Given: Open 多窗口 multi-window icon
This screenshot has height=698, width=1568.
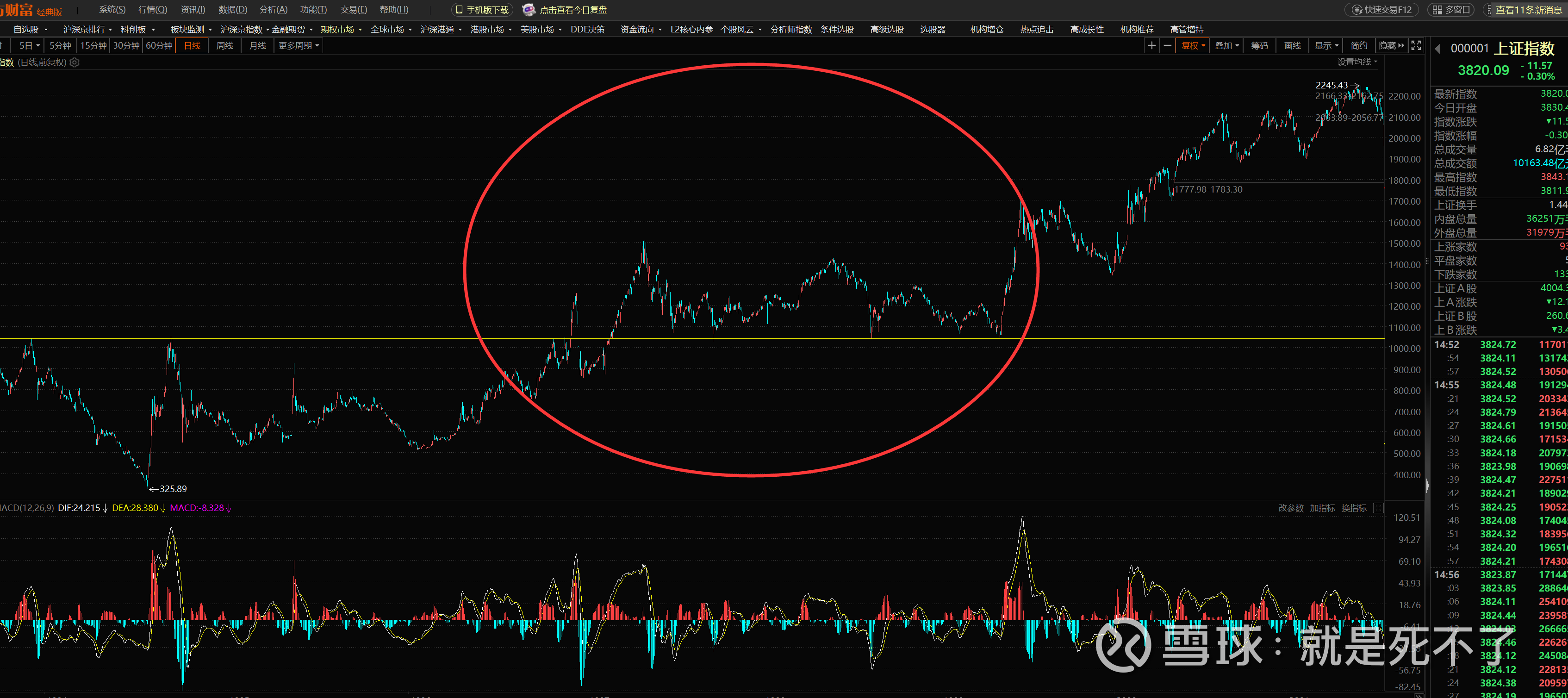Looking at the screenshot, I should pyautogui.click(x=1450, y=10).
